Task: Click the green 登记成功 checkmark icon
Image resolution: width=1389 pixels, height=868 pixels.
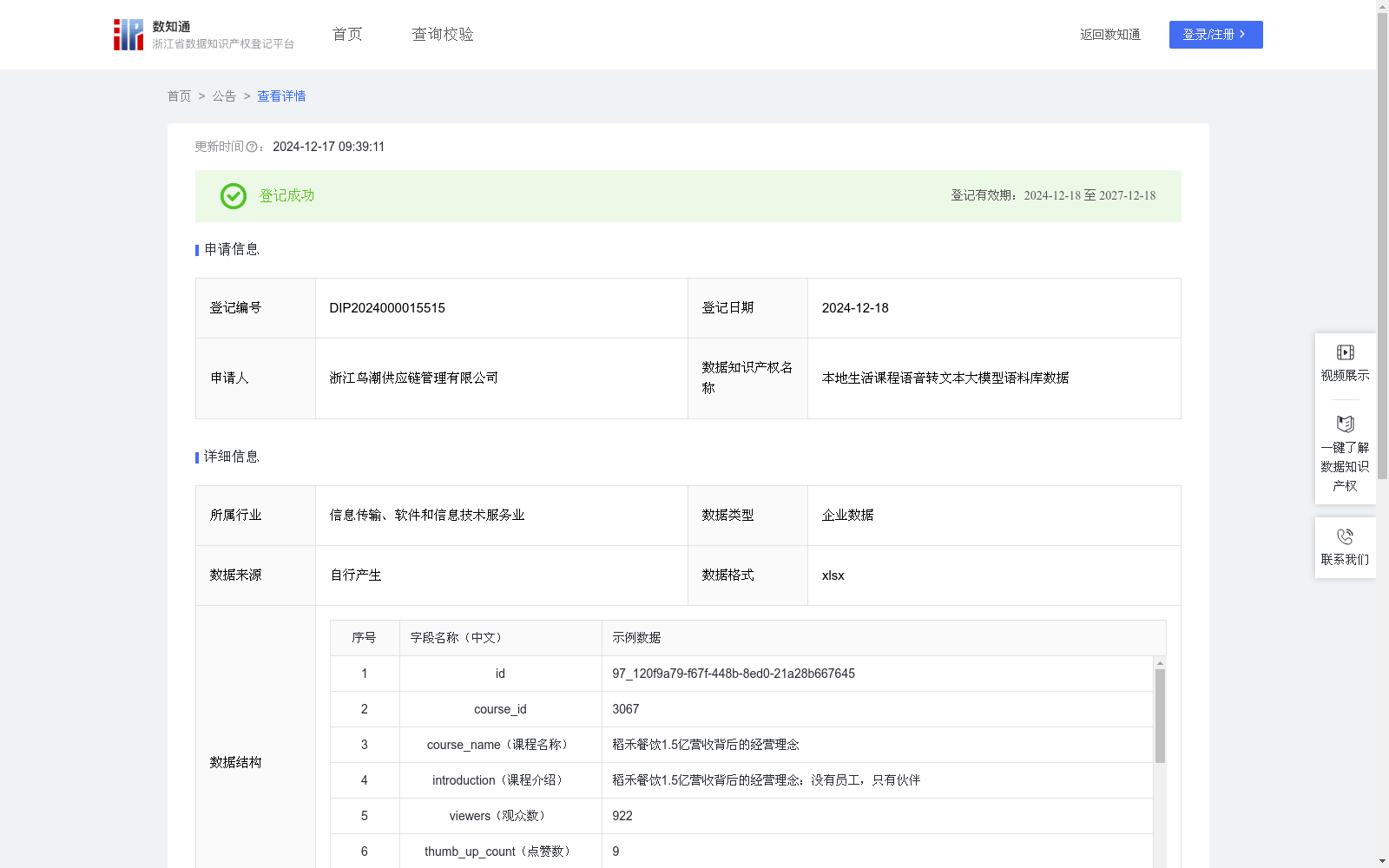Action: click(x=233, y=196)
